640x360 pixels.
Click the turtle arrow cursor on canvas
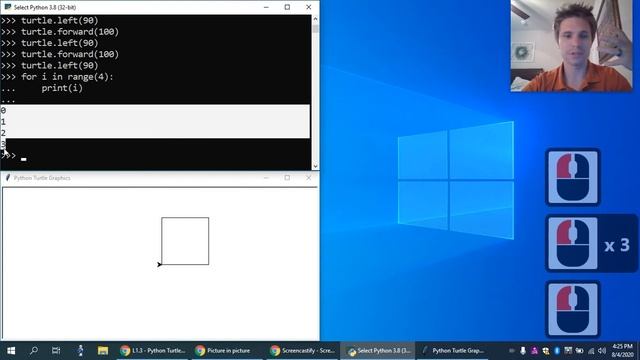tap(159, 264)
